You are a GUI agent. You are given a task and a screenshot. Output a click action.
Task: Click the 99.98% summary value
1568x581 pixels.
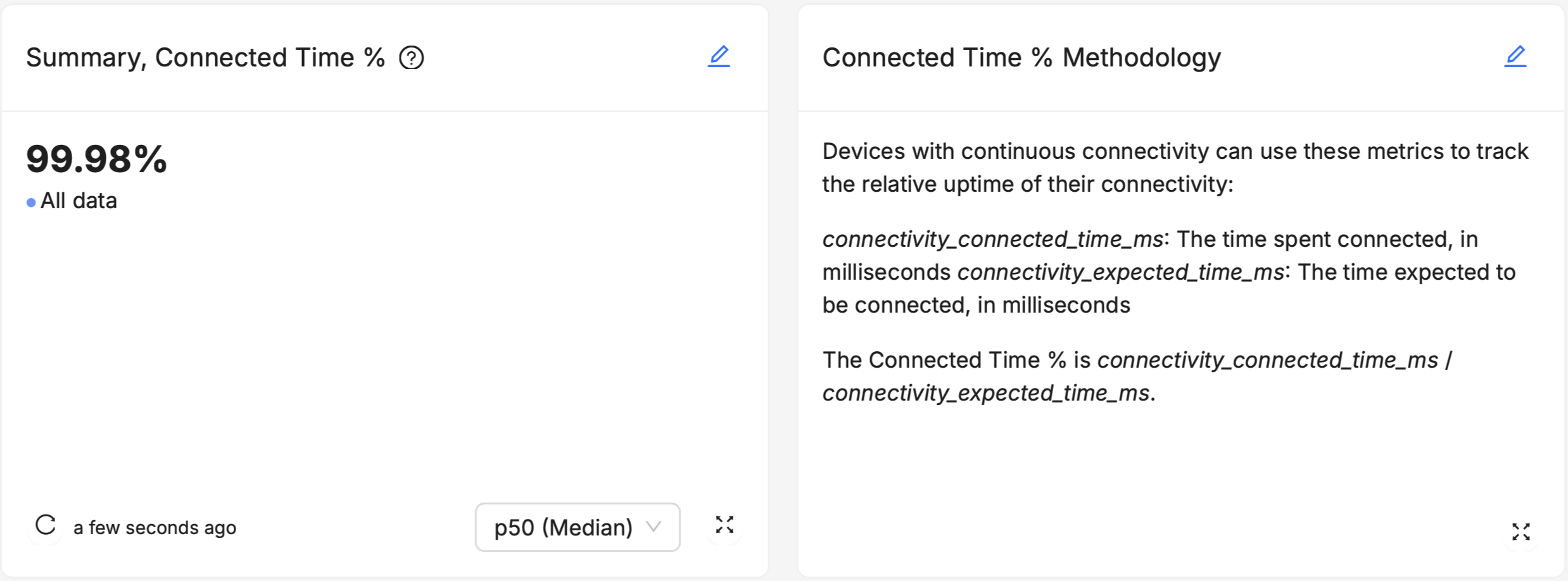[96, 159]
